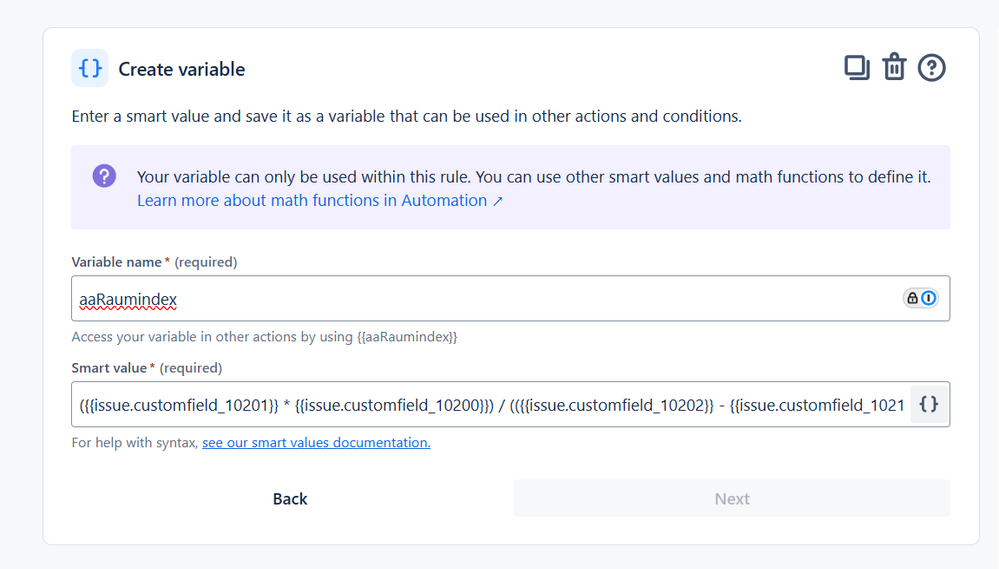Click into the Smart value expression field
This screenshot has width=999, height=569.
[x=490, y=404]
